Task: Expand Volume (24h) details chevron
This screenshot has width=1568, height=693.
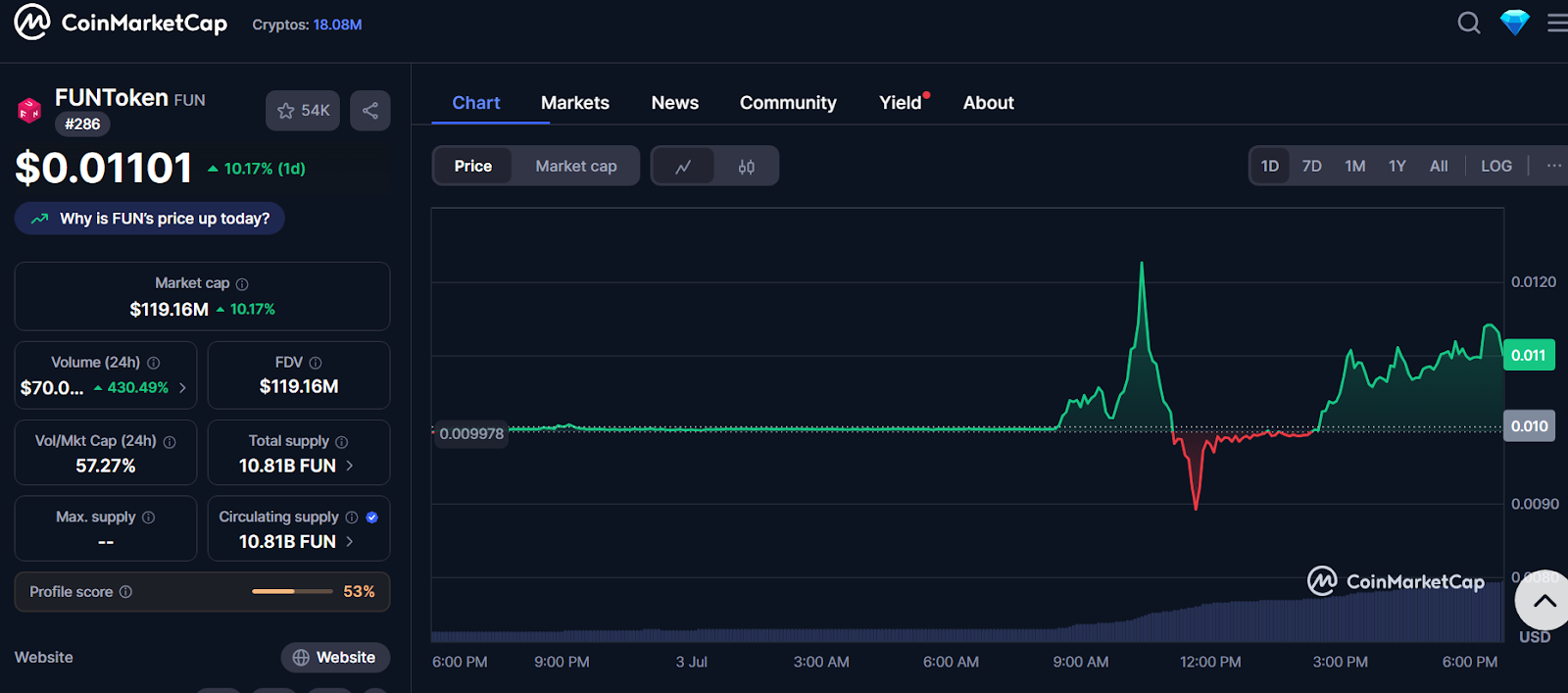Action: click(x=182, y=388)
